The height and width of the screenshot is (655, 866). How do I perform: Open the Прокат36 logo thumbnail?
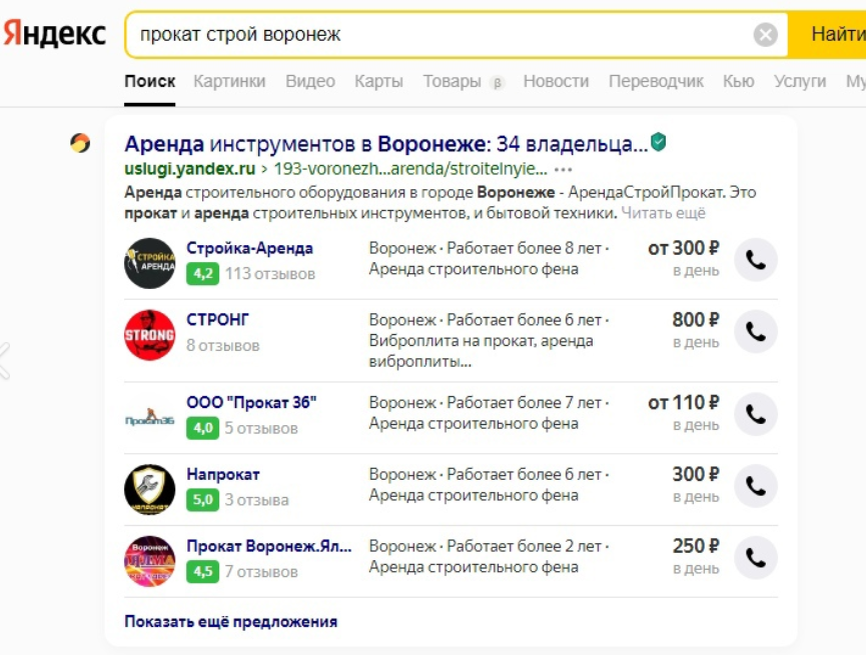coord(150,418)
